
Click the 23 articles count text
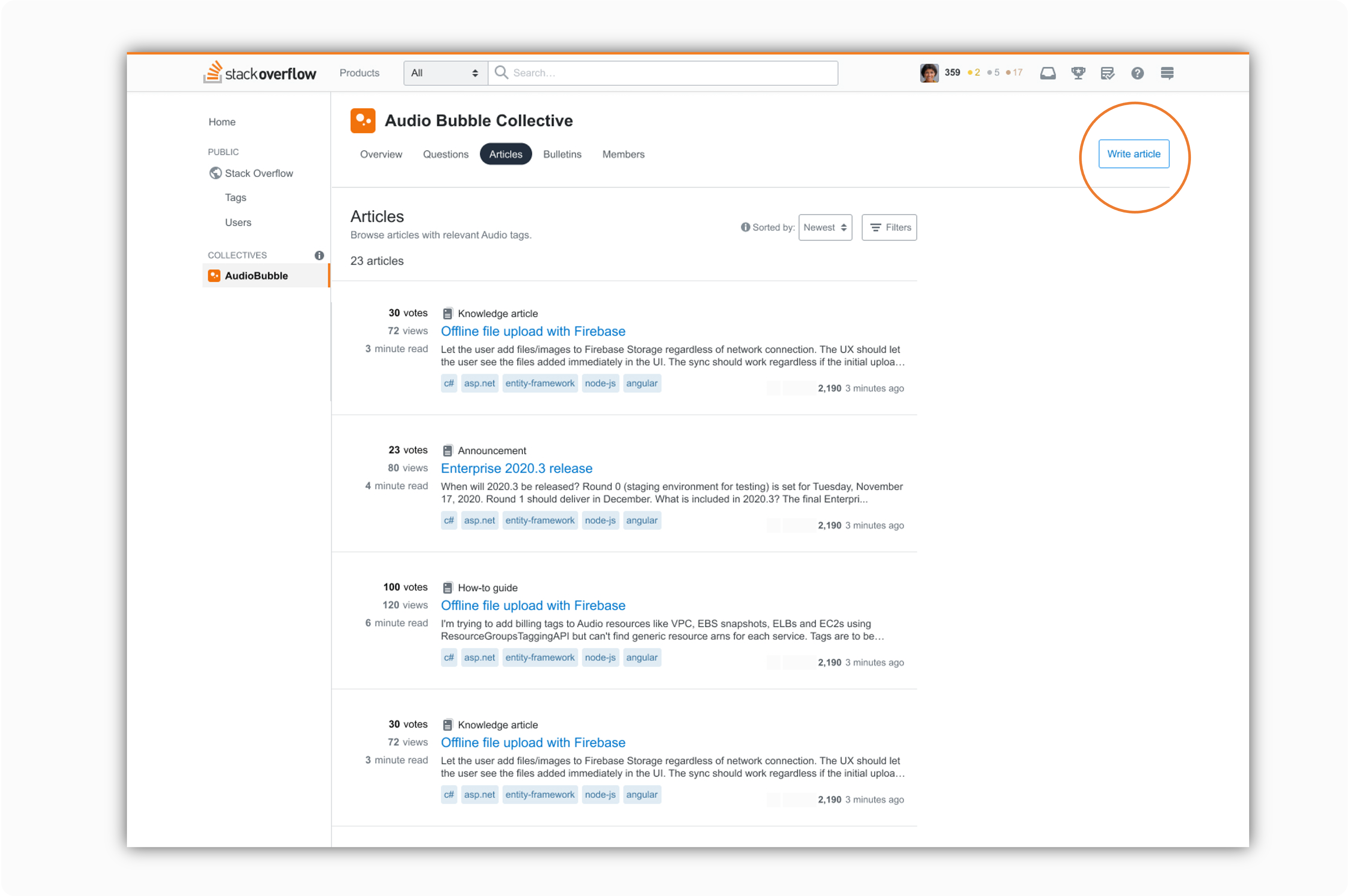(377, 261)
